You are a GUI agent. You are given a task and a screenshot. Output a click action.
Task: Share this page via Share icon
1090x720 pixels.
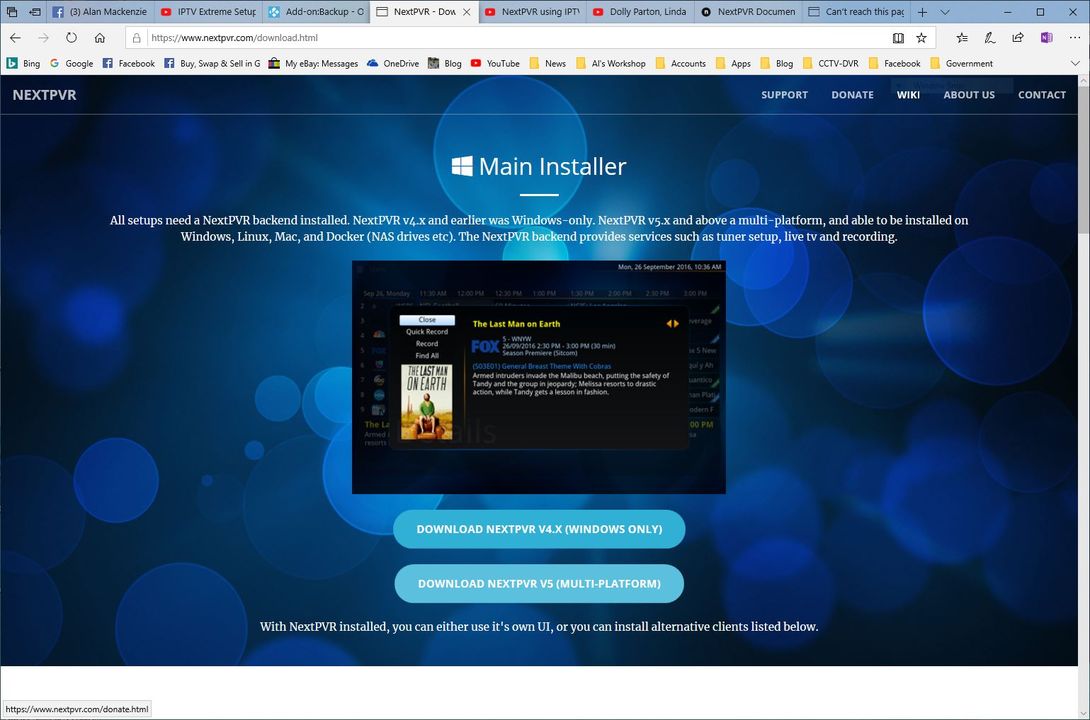coord(1018,38)
